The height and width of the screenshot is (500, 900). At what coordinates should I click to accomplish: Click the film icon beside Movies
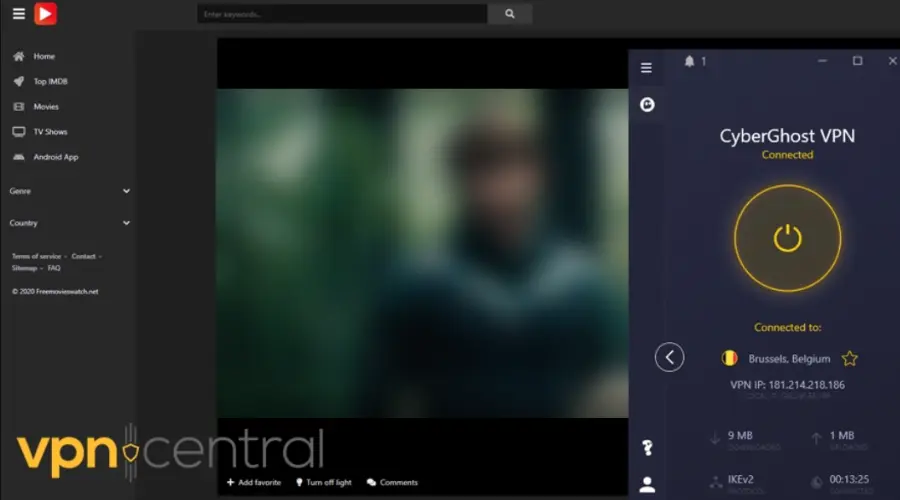tap(19, 107)
